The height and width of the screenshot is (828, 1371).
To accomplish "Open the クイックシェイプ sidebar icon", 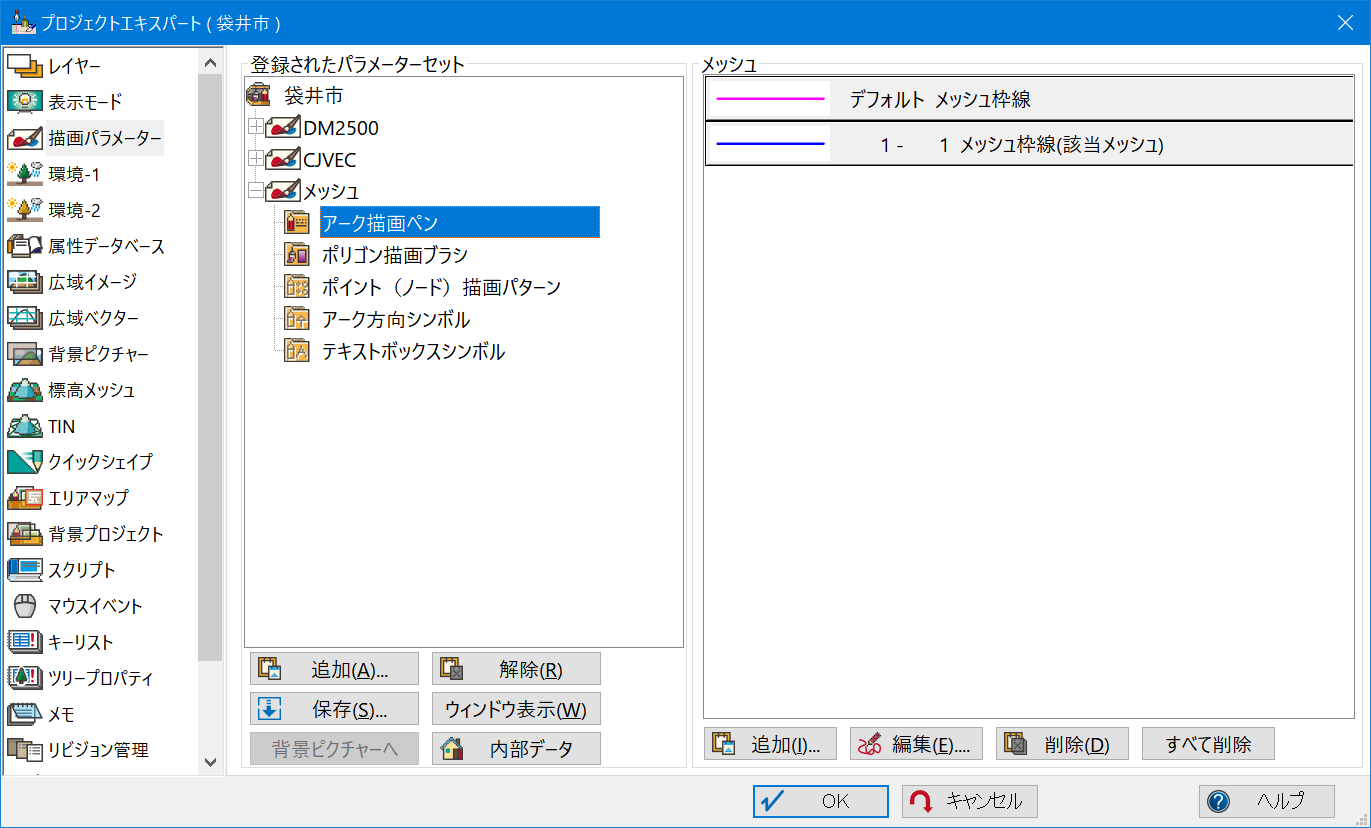I will 24,462.
